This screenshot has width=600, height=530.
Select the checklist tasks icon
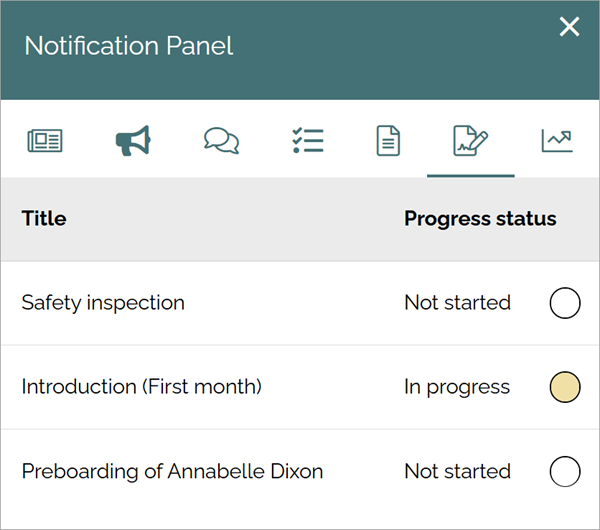308,141
